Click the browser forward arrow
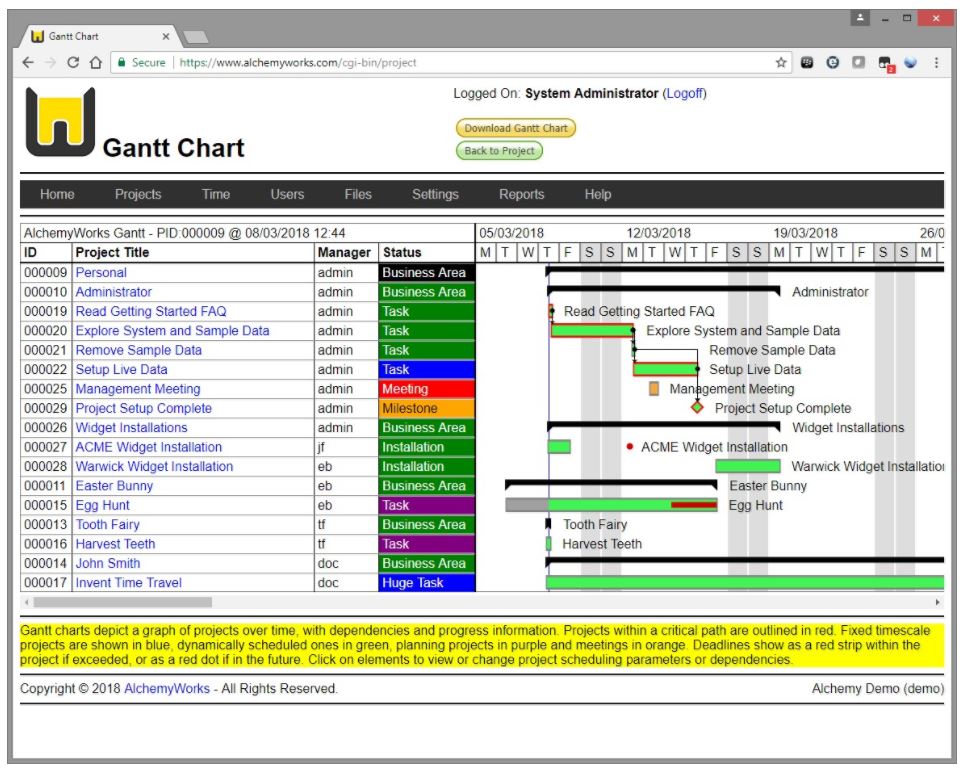967x775 pixels. tap(51, 62)
